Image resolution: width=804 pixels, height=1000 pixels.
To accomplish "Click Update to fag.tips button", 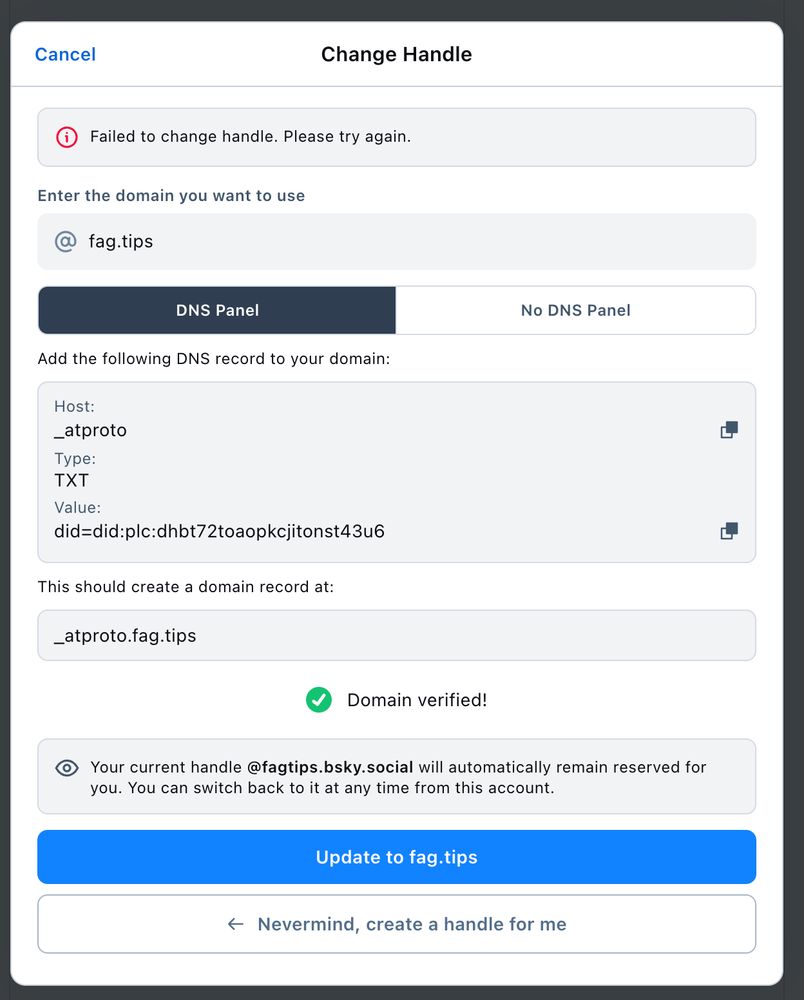I will pos(397,857).
